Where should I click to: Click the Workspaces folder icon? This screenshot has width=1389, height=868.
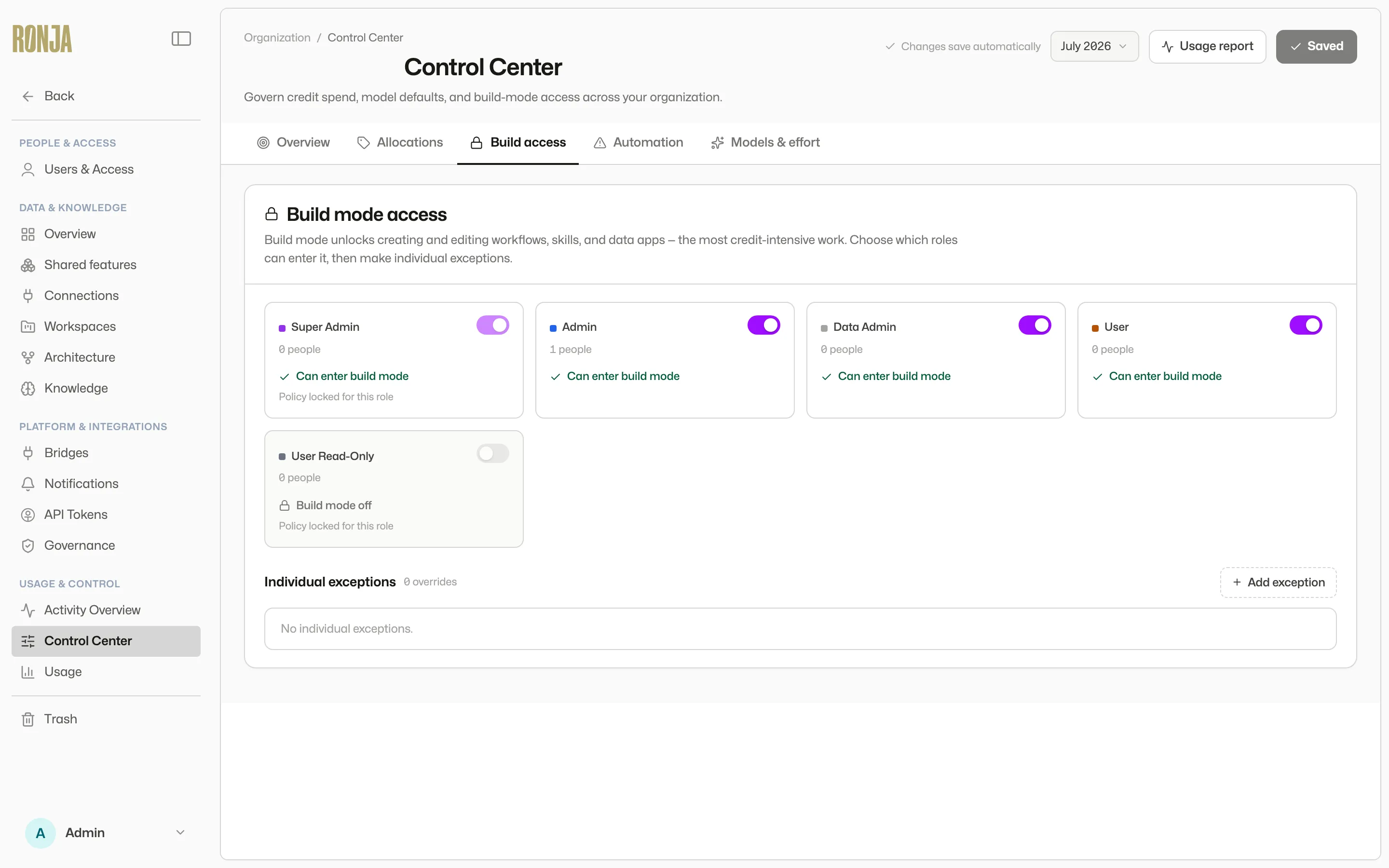coord(27,326)
